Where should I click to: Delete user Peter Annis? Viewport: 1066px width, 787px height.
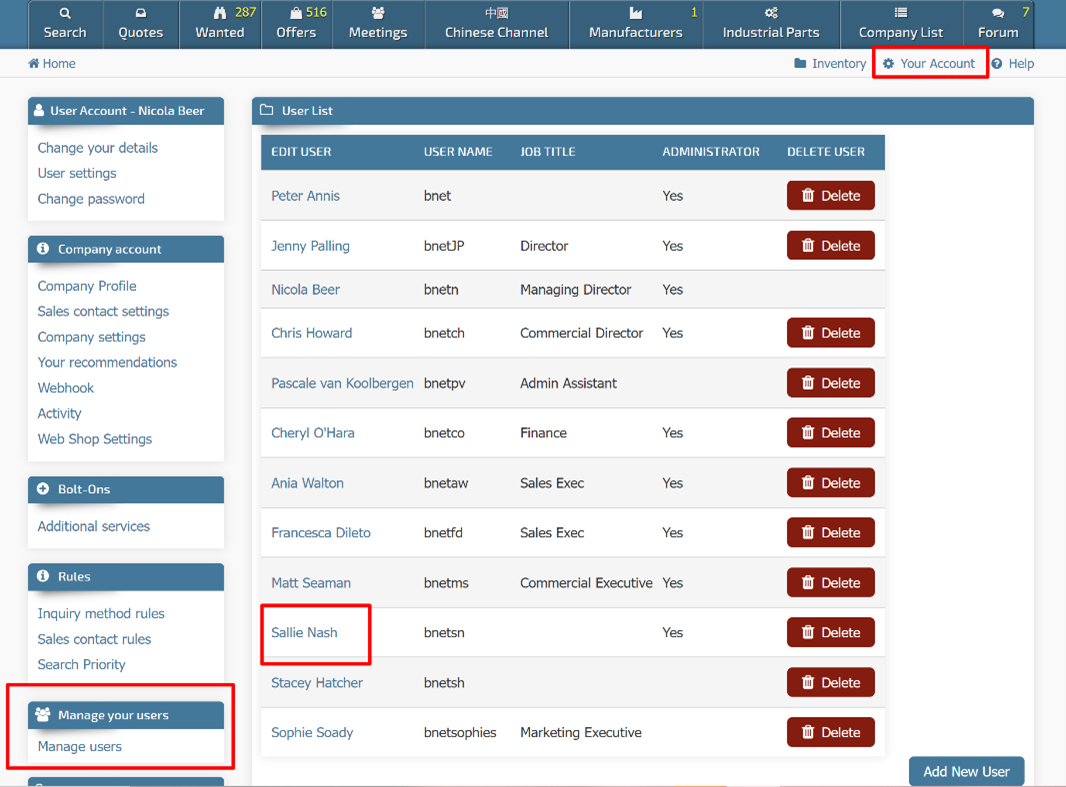coord(831,196)
